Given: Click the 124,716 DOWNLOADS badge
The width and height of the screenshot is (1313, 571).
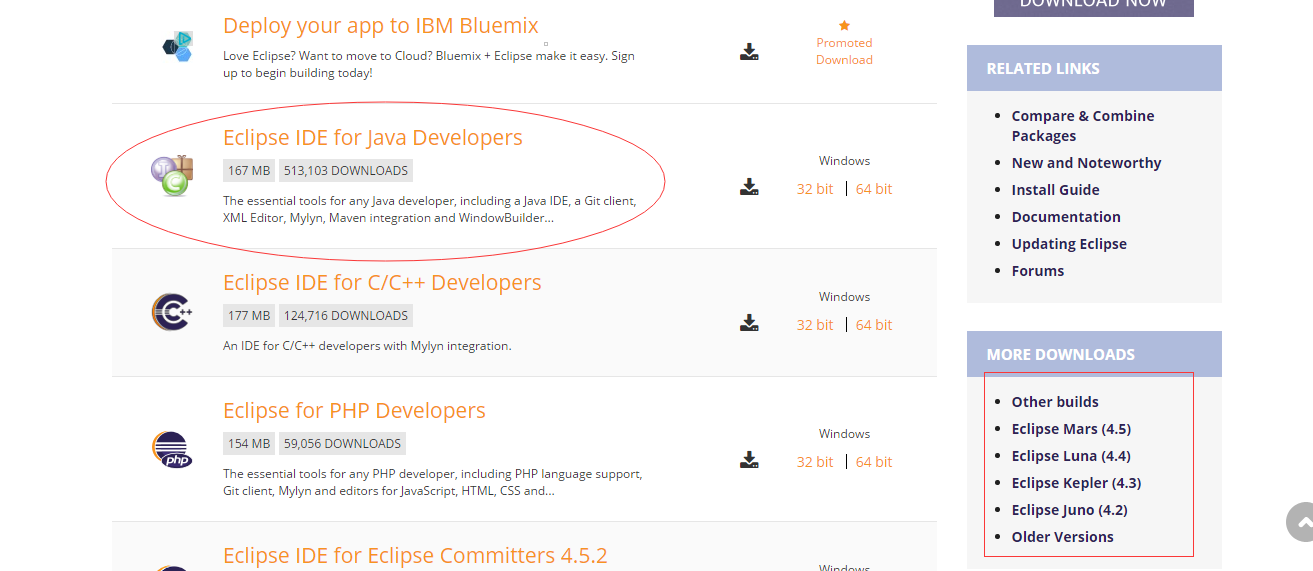Looking at the screenshot, I should pyautogui.click(x=346, y=315).
